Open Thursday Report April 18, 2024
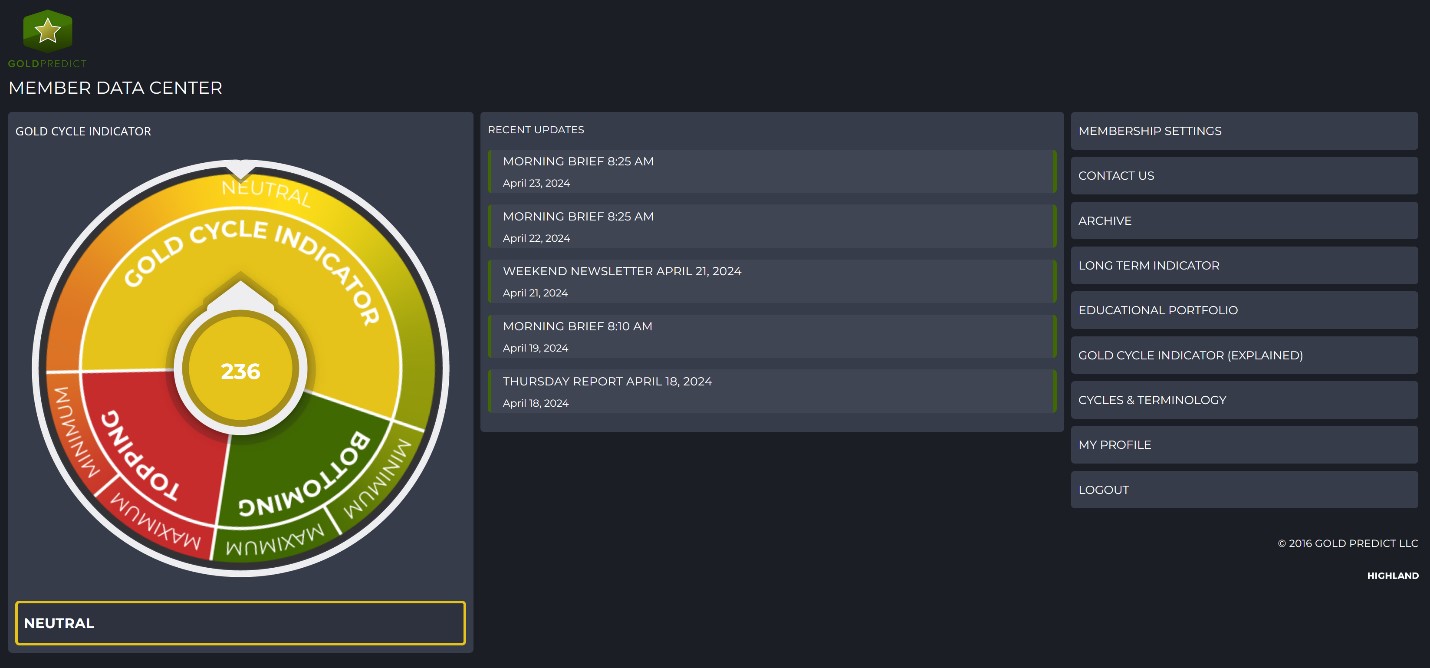The height and width of the screenshot is (668, 1430). [772, 391]
